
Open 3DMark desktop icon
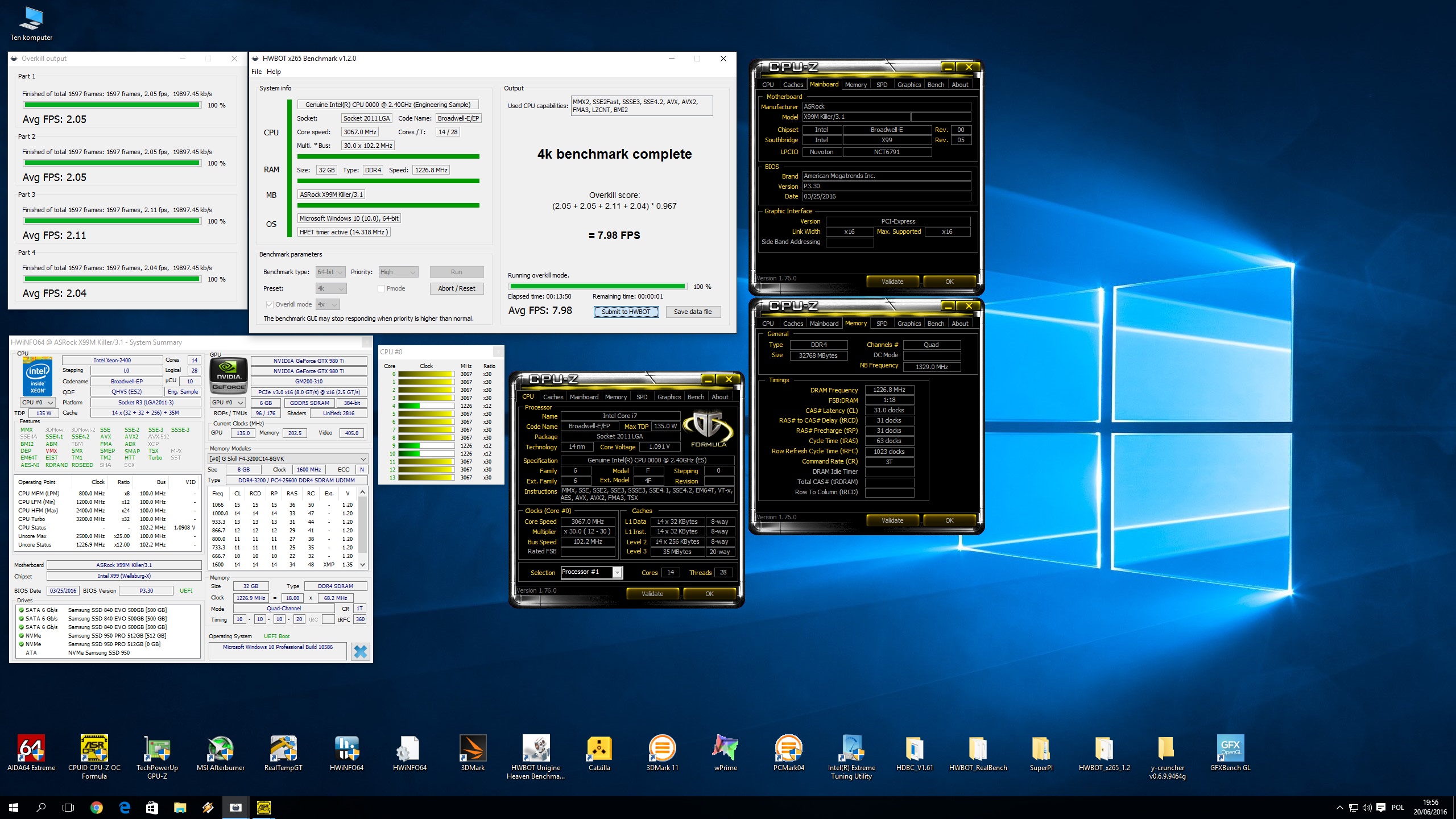tap(473, 754)
